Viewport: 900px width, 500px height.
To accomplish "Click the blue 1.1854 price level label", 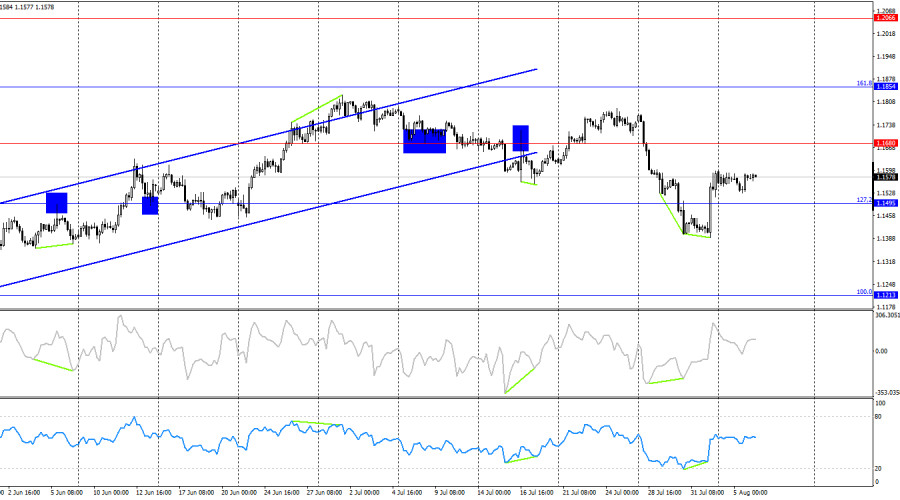I will (x=885, y=87).
